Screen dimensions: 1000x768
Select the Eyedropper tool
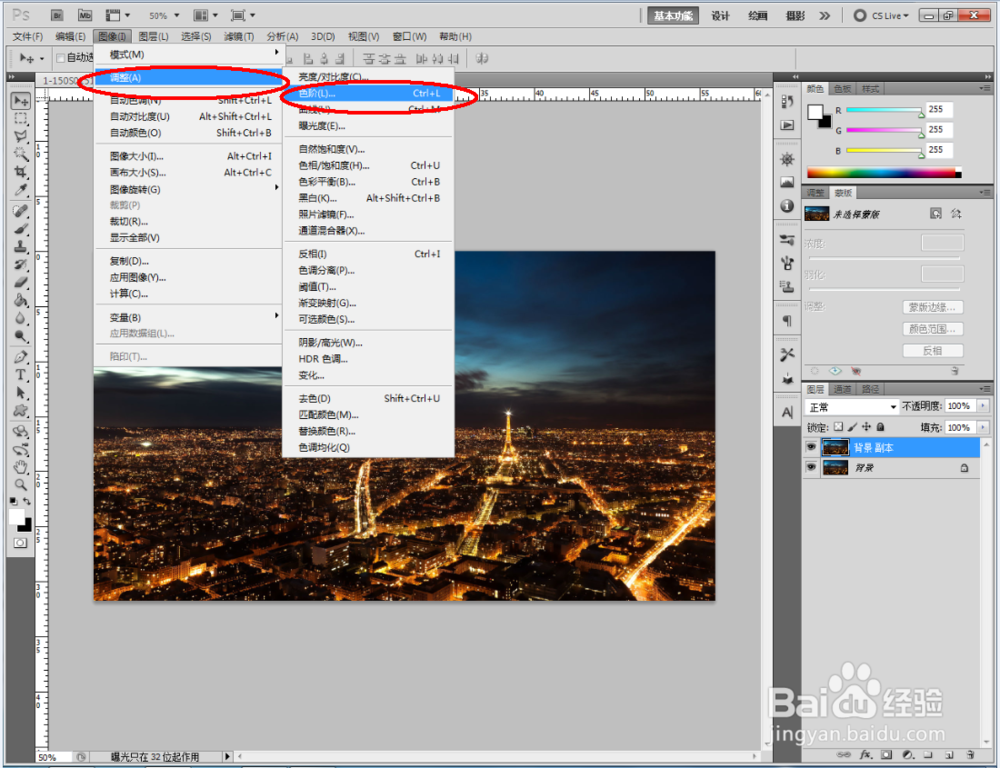(x=20, y=190)
